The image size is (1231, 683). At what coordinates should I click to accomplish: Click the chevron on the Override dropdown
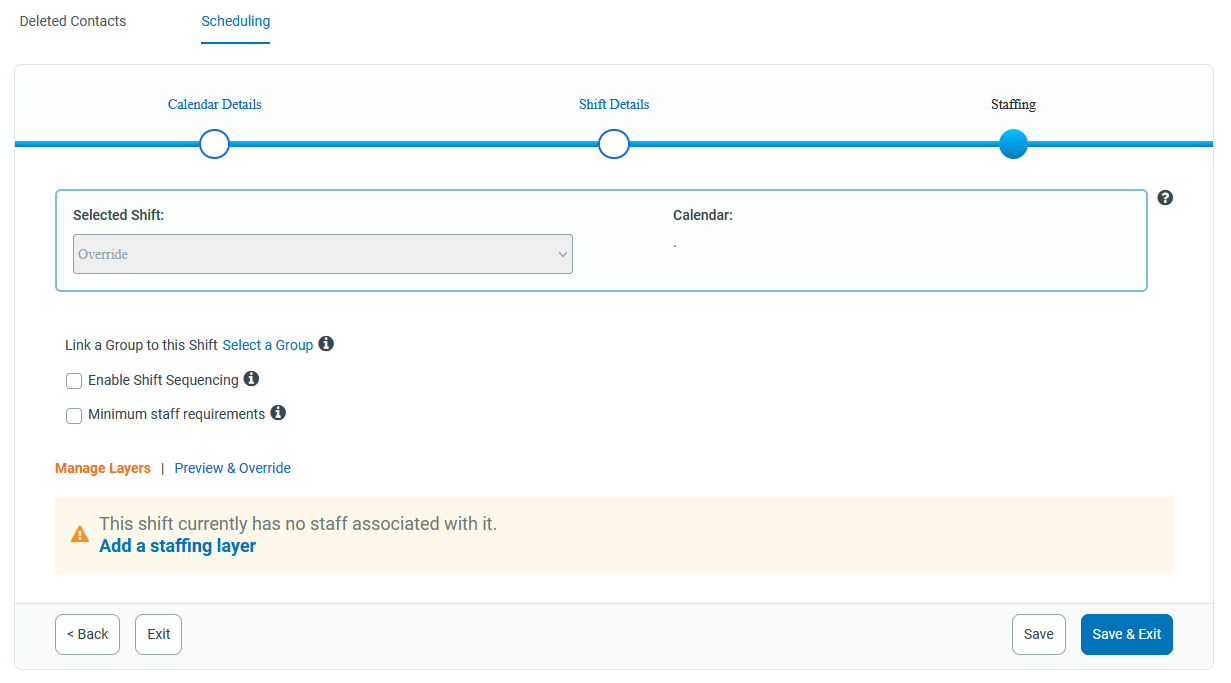(x=562, y=254)
